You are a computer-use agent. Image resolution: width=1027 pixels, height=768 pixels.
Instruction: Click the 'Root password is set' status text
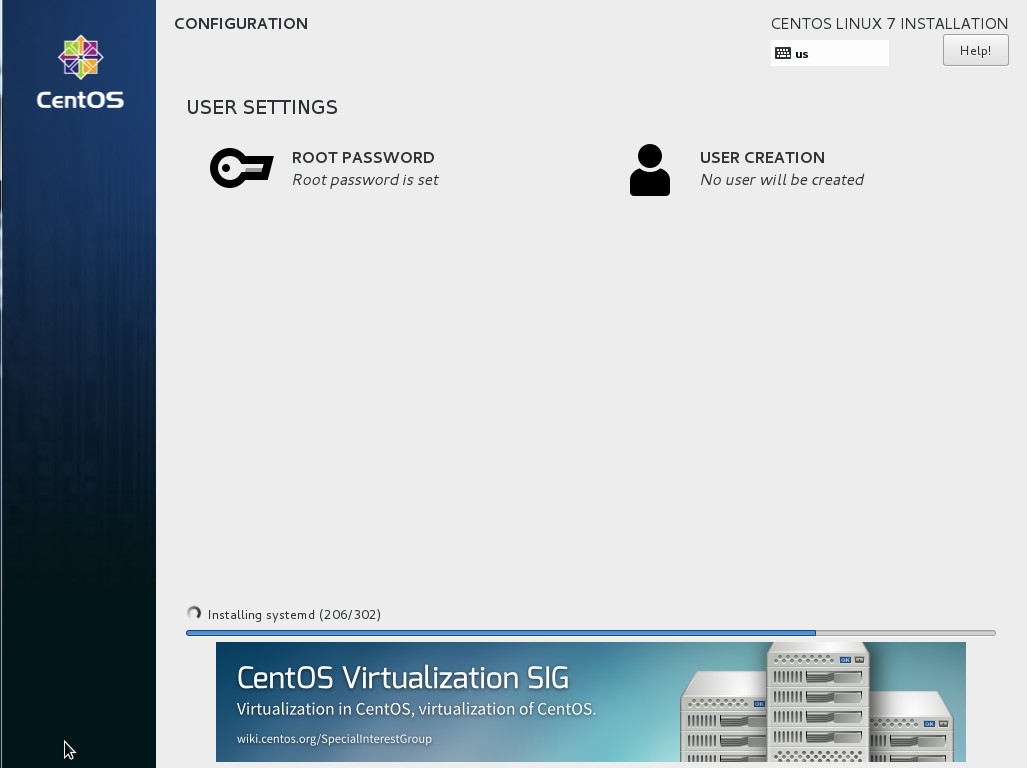365,180
